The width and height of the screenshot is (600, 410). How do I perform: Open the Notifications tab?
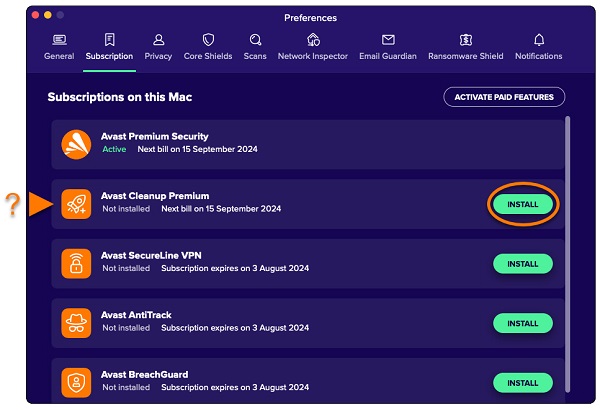point(538,47)
